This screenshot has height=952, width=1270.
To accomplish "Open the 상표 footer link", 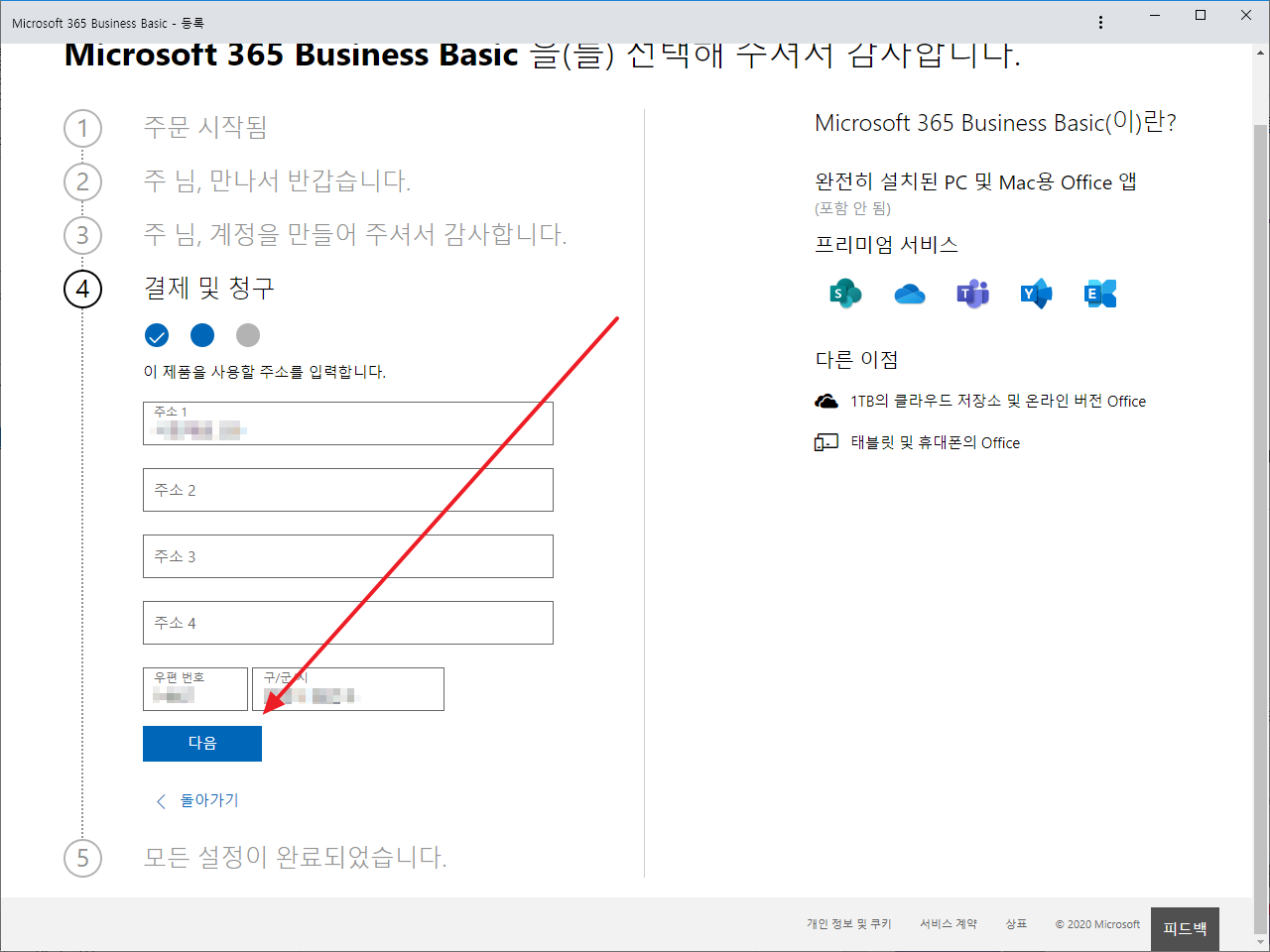I will coord(1016,924).
